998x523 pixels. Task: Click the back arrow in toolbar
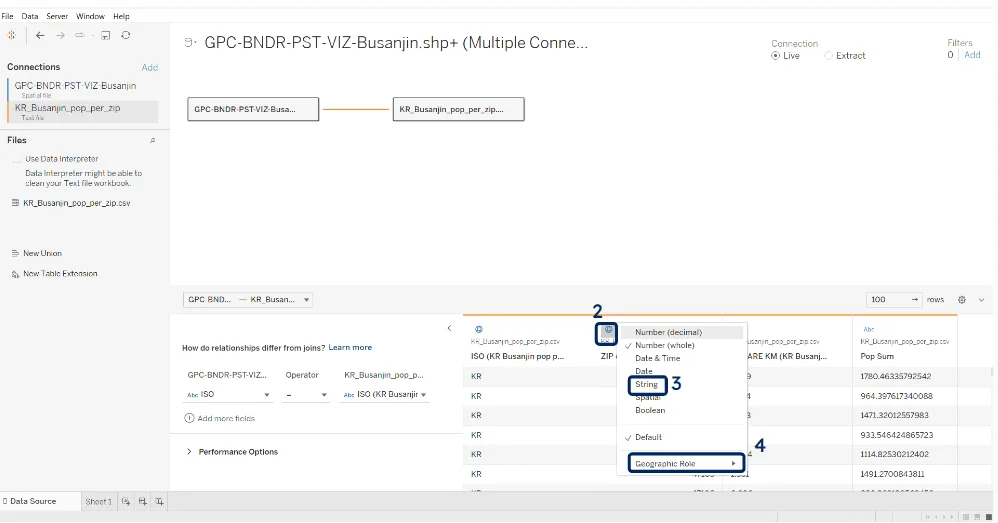pos(40,35)
